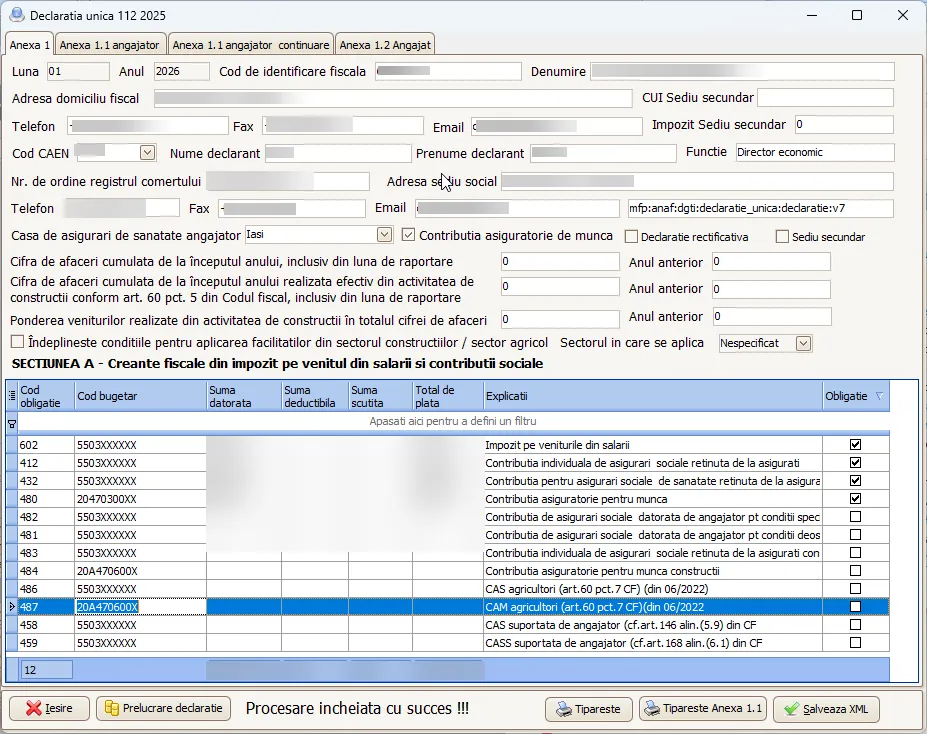Click Adresa domiciliu fiscal field
927x734 pixels.
click(393, 98)
